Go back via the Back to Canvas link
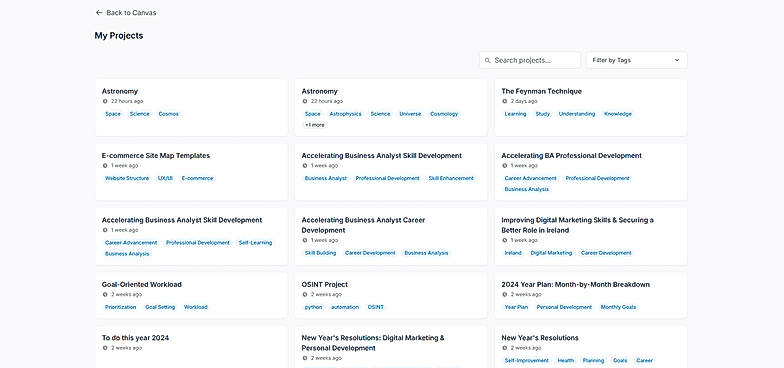Image resolution: width=784 pixels, height=368 pixels. click(x=126, y=12)
